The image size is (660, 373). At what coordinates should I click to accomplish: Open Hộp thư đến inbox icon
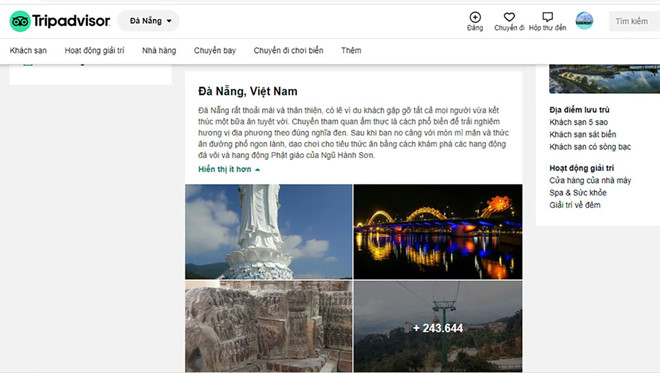[547, 17]
